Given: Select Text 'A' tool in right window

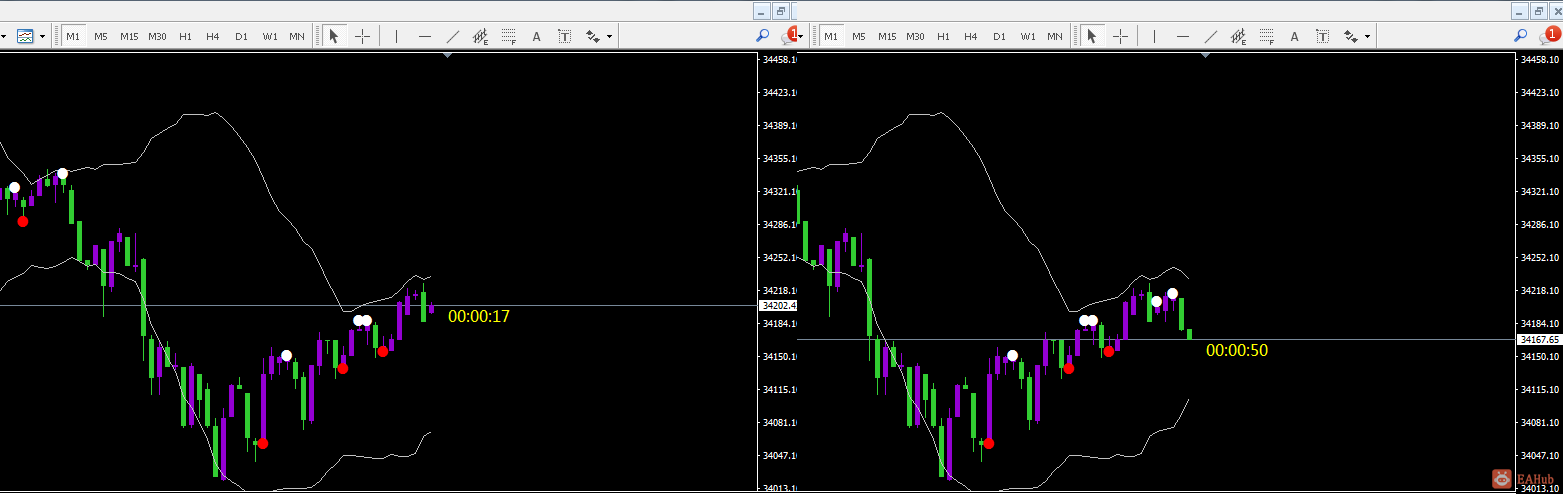Looking at the screenshot, I should click(x=1294, y=36).
